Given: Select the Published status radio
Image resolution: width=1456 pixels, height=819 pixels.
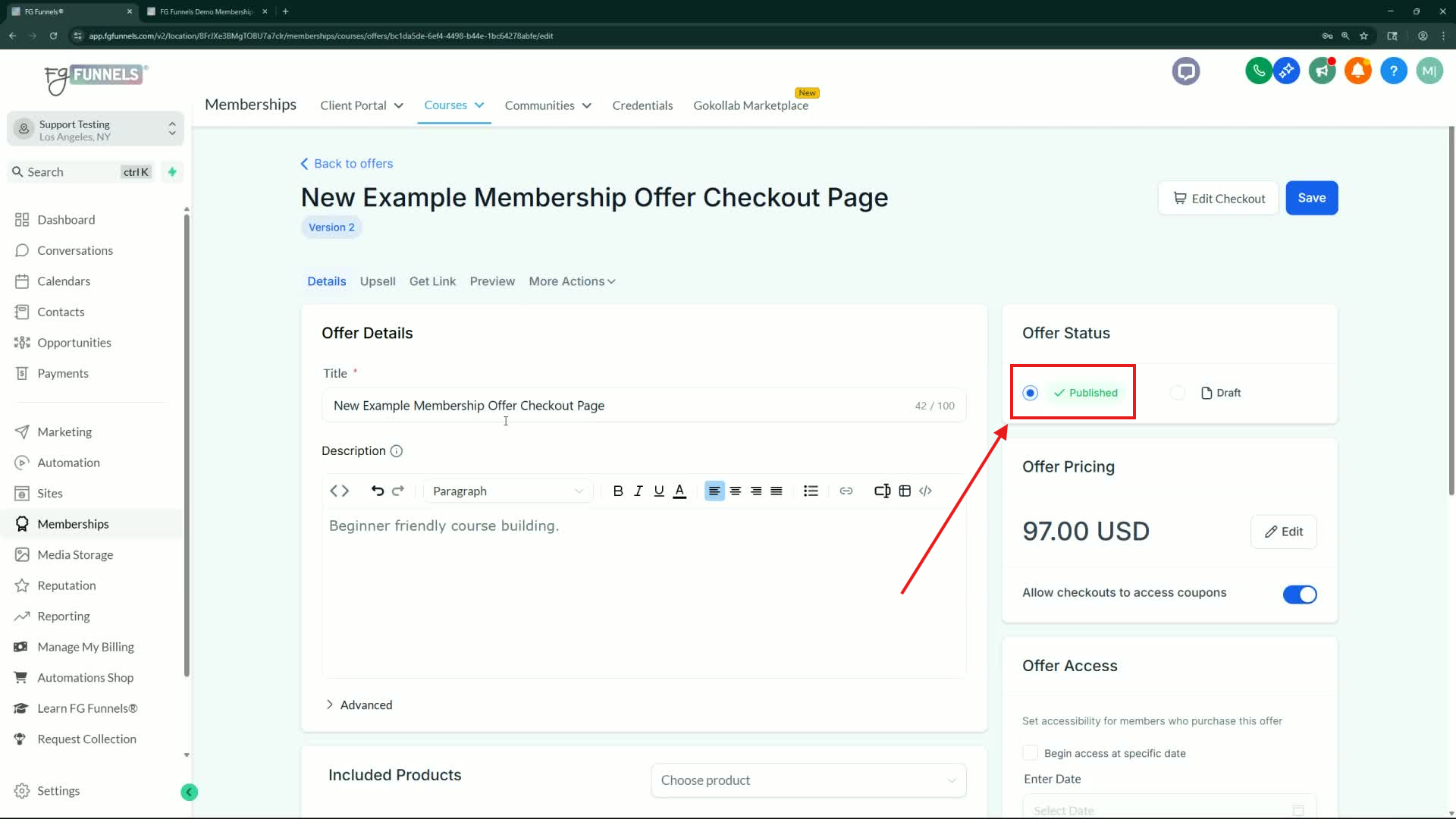Looking at the screenshot, I should (x=1030, y=393).
